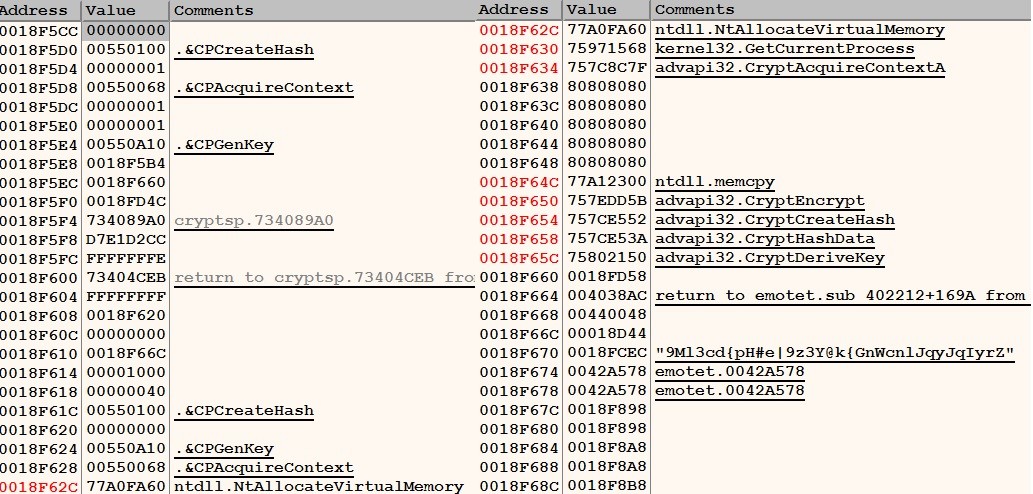This screenshot has height=494, width=1033.
Task: Select the emotet.0042A578 comment in row 0018F674
Action: click(x=730, y=371)
